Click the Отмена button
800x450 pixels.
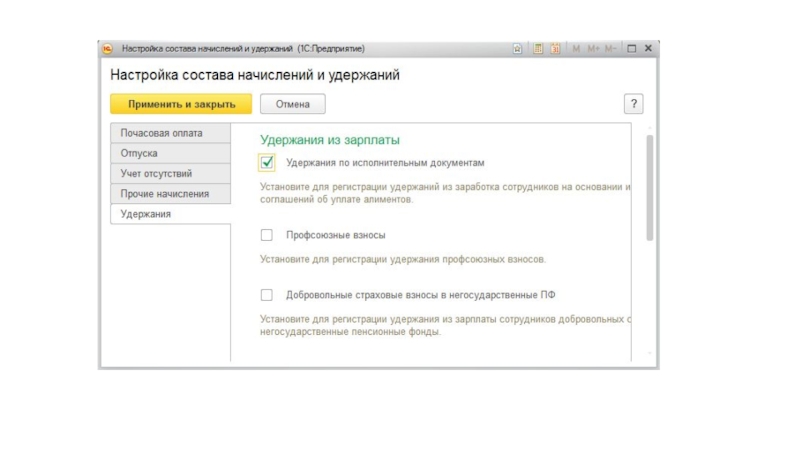pos(293,104)
